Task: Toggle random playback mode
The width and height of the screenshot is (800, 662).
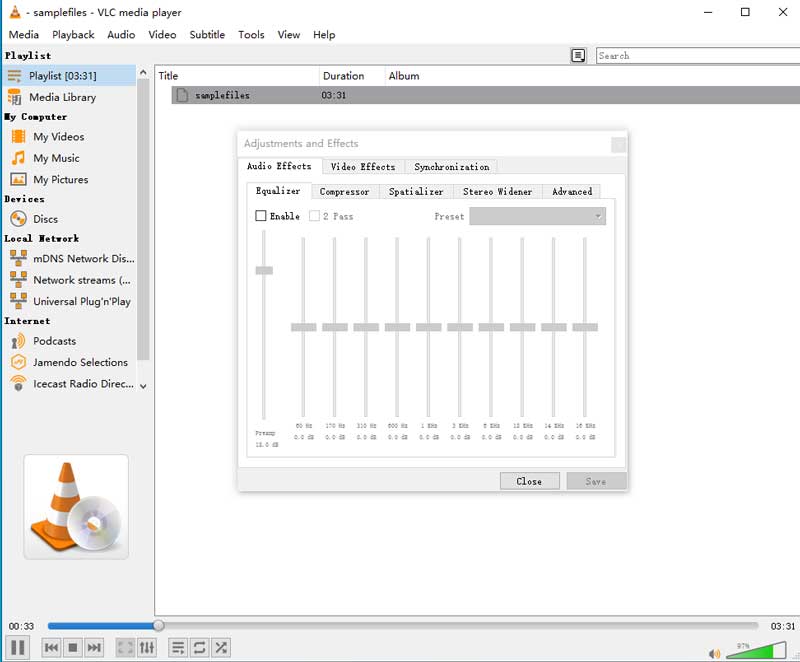Action: coord(220,647)
